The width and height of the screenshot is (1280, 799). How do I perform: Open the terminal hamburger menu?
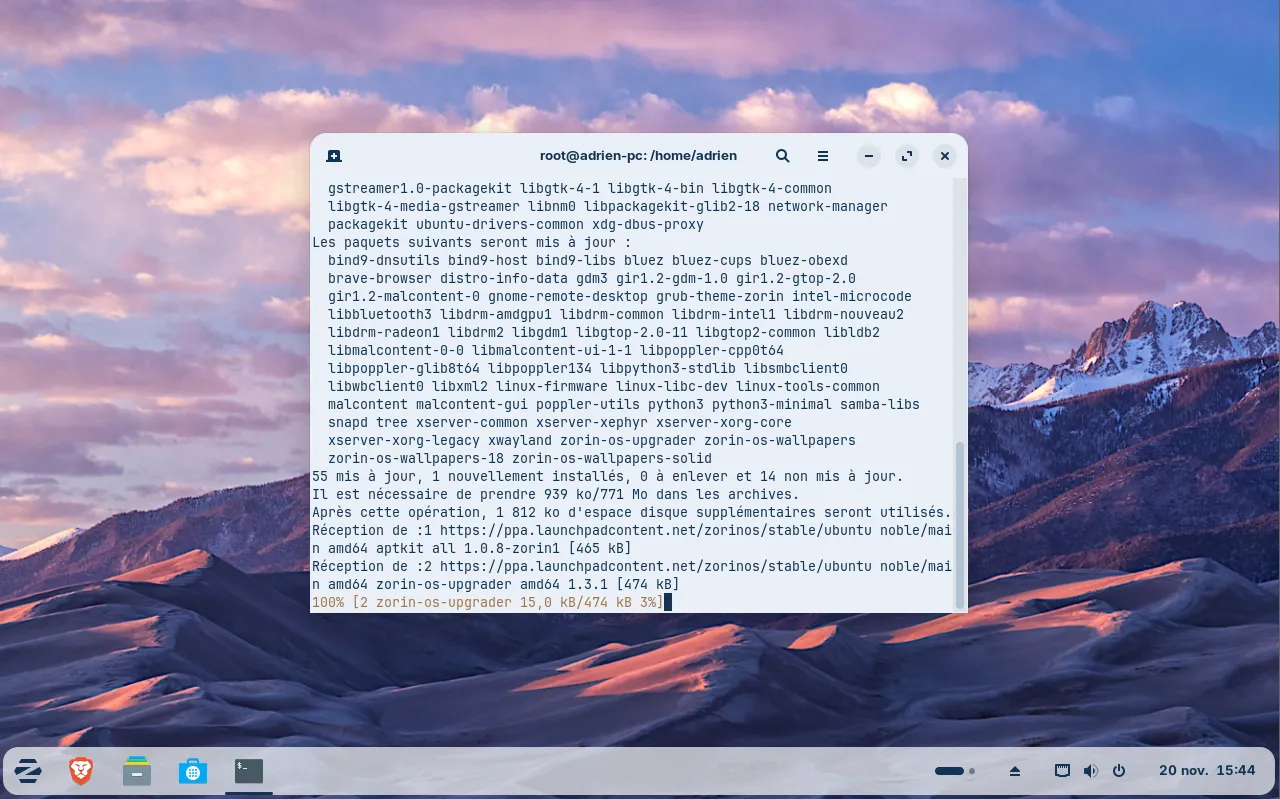[822, 156]
